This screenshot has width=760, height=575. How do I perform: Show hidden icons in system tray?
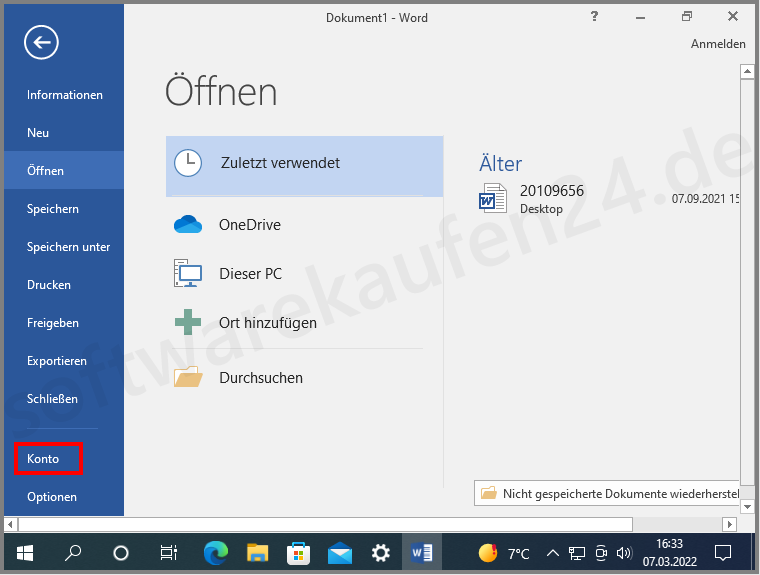pyautogui.click(x=552, y=552)
